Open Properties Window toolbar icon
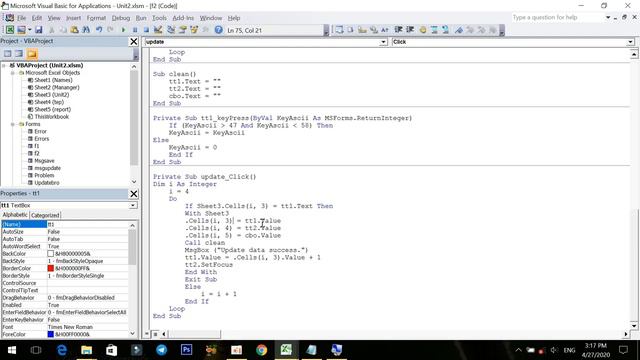The image size is (640, 360). tap(182, 30)
